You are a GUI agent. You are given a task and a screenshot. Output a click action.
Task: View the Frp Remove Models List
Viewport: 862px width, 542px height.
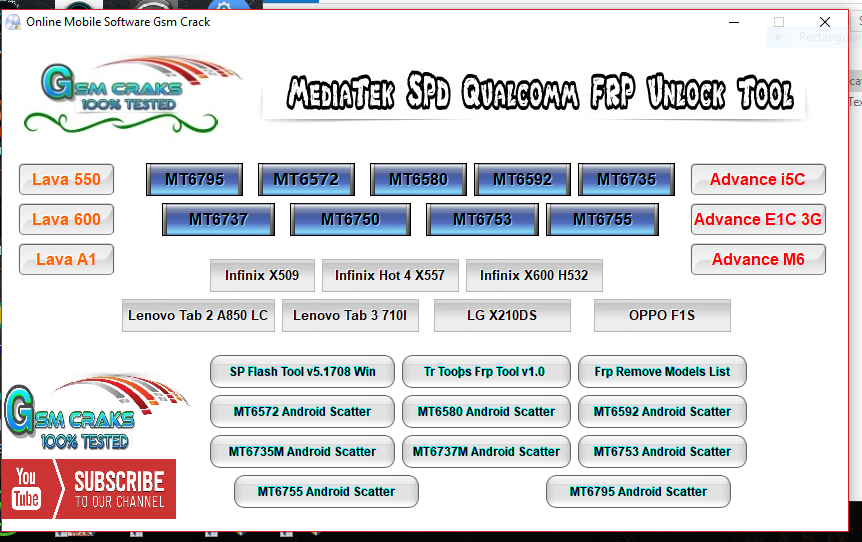click(662, 372)
